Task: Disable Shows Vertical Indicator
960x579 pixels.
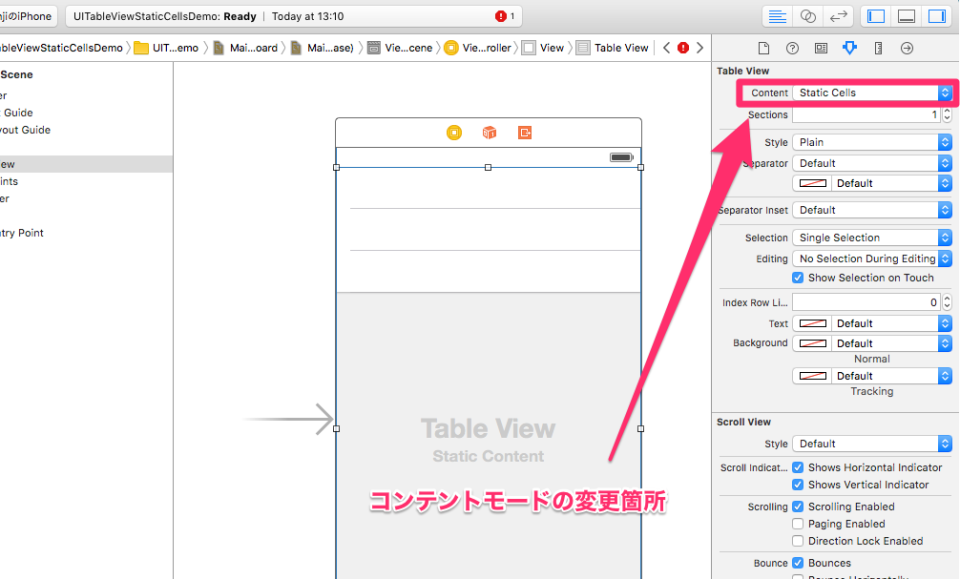Action: [x=798, y=485]
